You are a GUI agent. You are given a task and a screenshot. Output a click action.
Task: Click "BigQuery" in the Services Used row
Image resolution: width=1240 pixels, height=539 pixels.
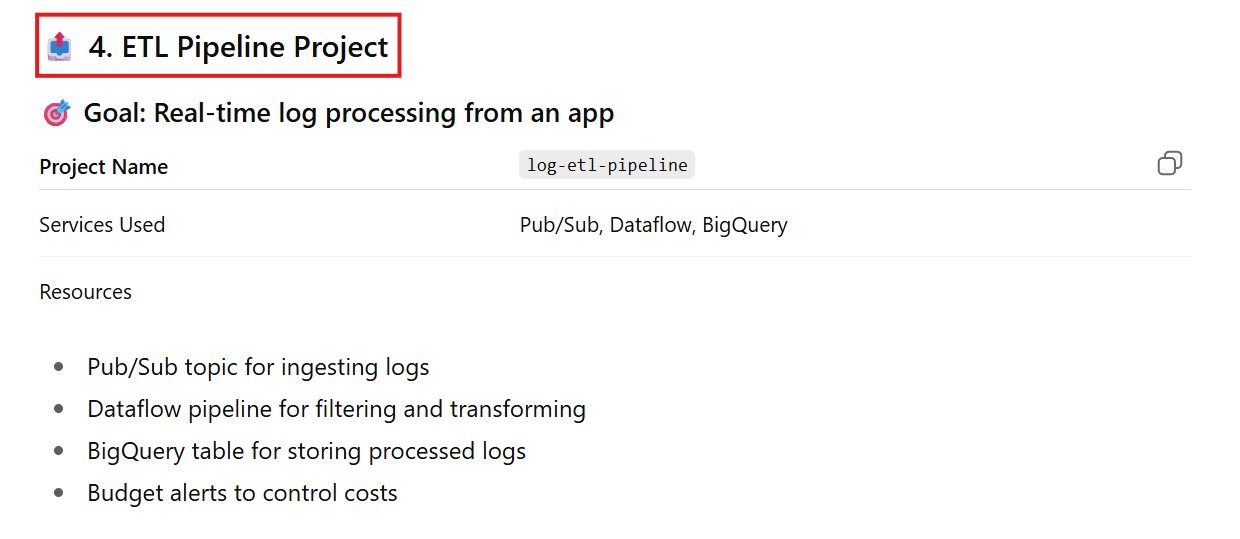[745, 225]
